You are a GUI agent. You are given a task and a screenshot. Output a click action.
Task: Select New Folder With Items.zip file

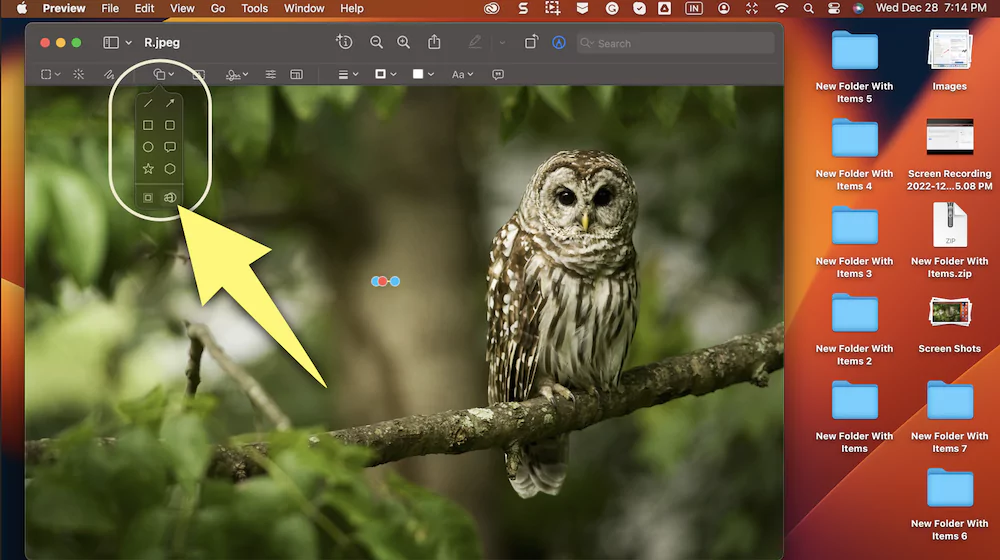[x=950, y=242]
